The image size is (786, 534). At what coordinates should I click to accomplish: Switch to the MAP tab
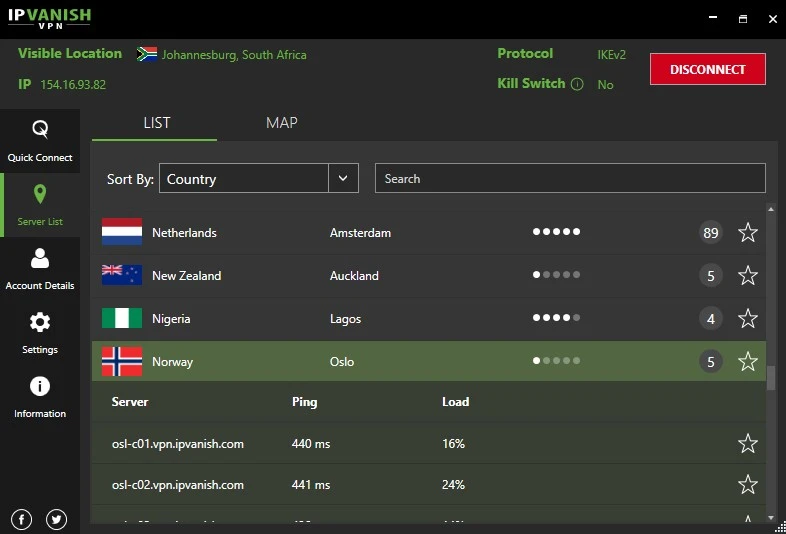click(281, 123)
